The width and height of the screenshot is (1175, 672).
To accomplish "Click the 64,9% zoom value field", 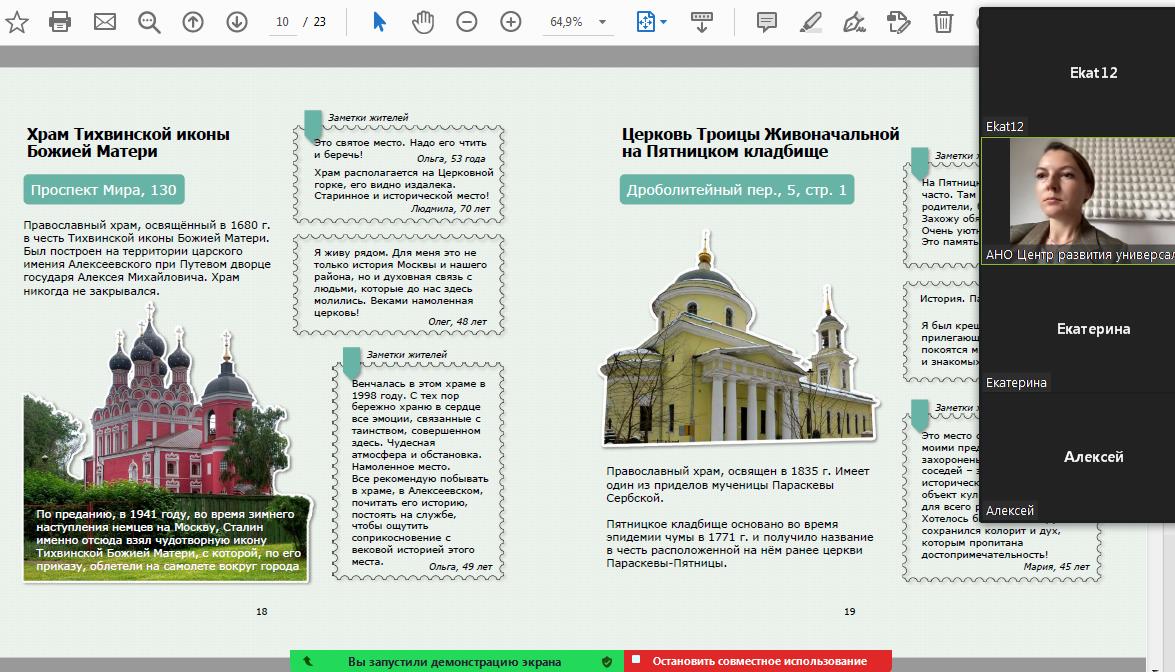I will 567,22.
